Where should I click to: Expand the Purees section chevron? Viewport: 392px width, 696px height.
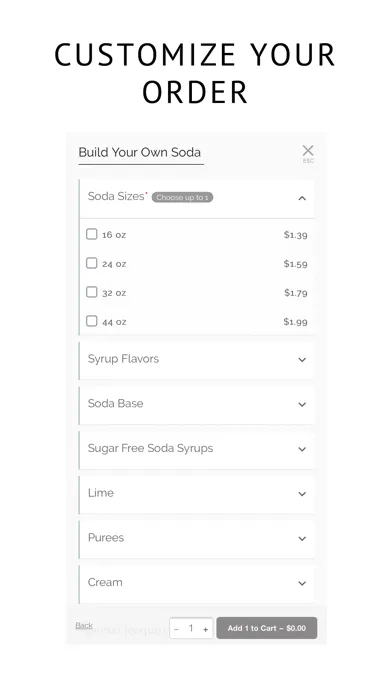[x=302, y=539]
